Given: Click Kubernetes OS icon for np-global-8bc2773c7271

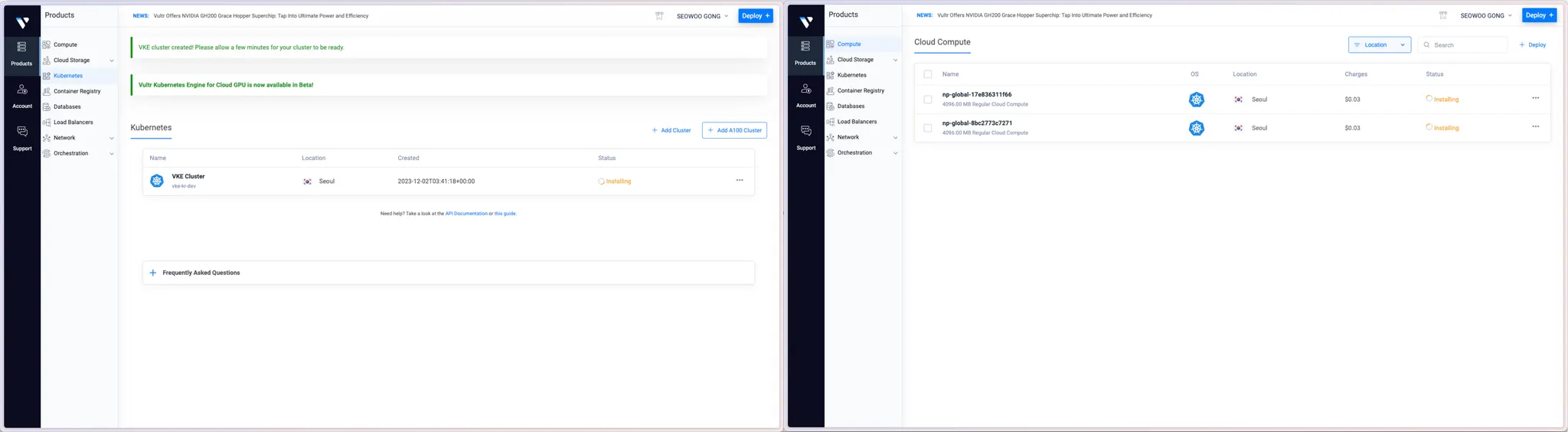Looking at the screenshot, I should coord(1197,128).
